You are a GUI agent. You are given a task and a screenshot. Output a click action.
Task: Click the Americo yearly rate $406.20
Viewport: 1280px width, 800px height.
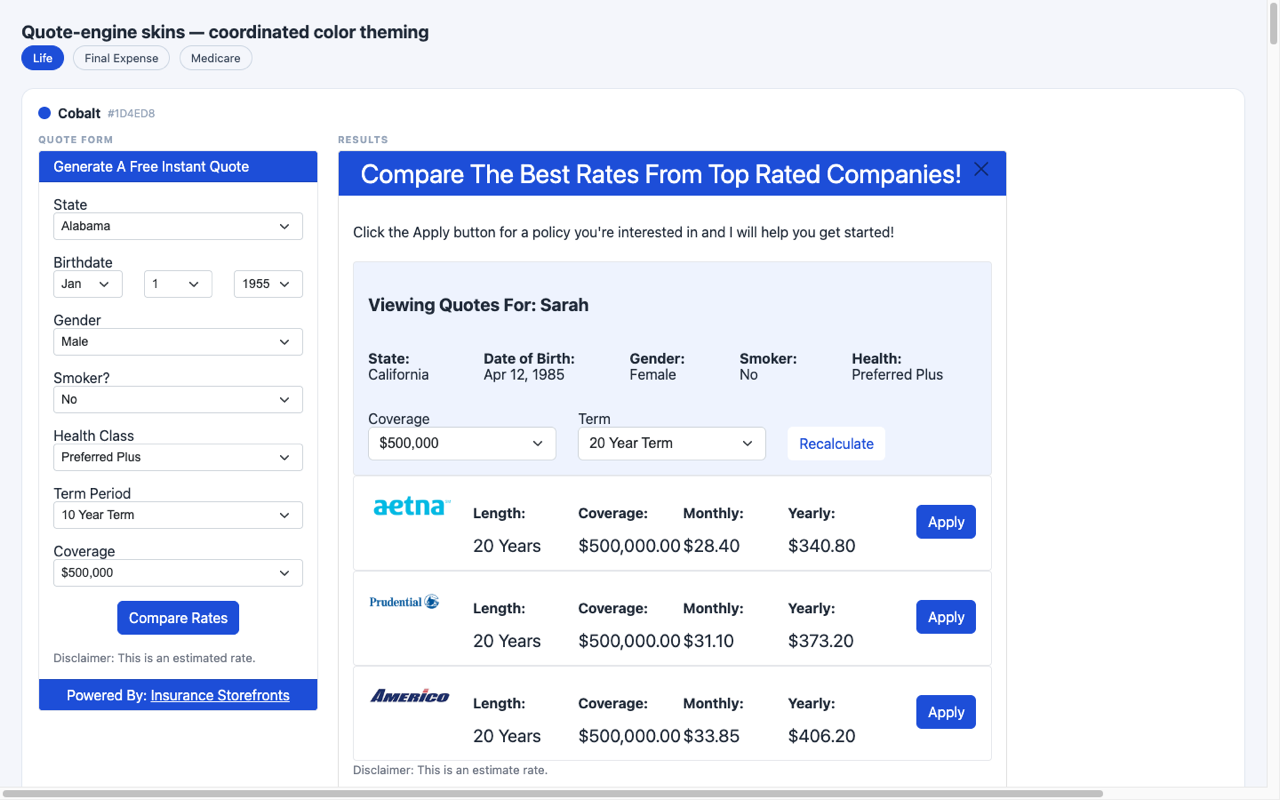point(822,736)
